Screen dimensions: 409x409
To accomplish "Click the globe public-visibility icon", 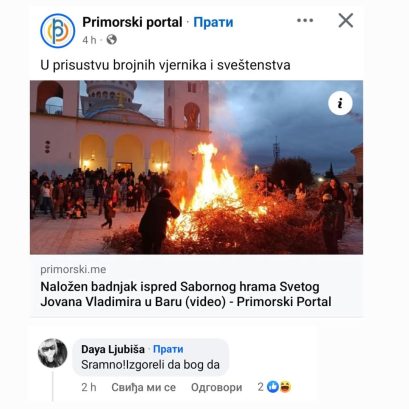I will click(112, 40).
